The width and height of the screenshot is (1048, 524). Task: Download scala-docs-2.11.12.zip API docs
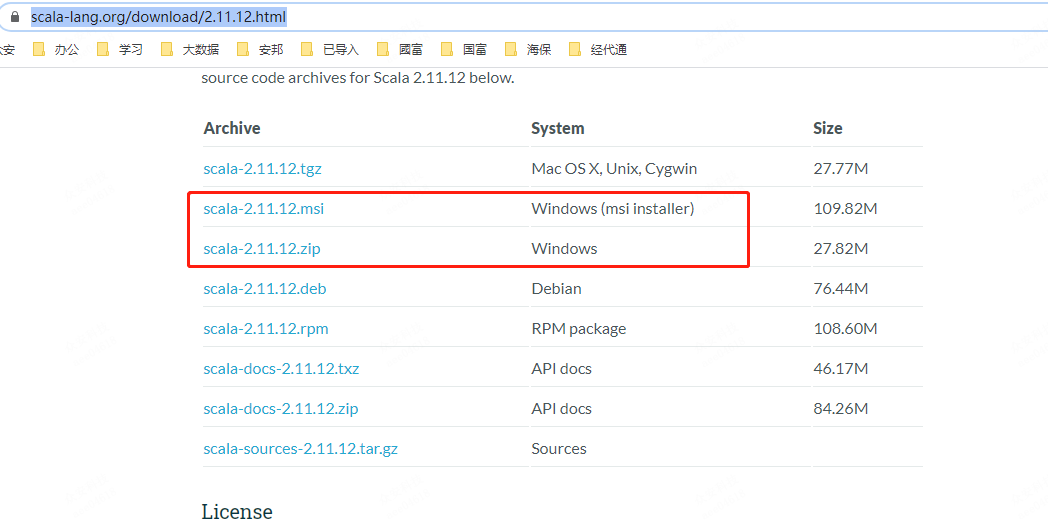pos(281,408)
